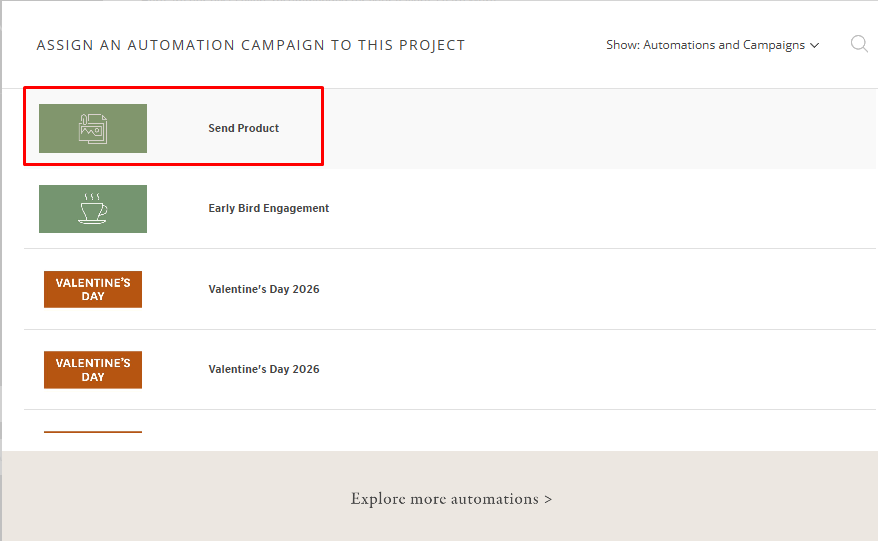This screenshot has height=541, width=878.
Task: Choose the Early Bird Engagement title
Action: pyautogui.click(x=268, y=208)
